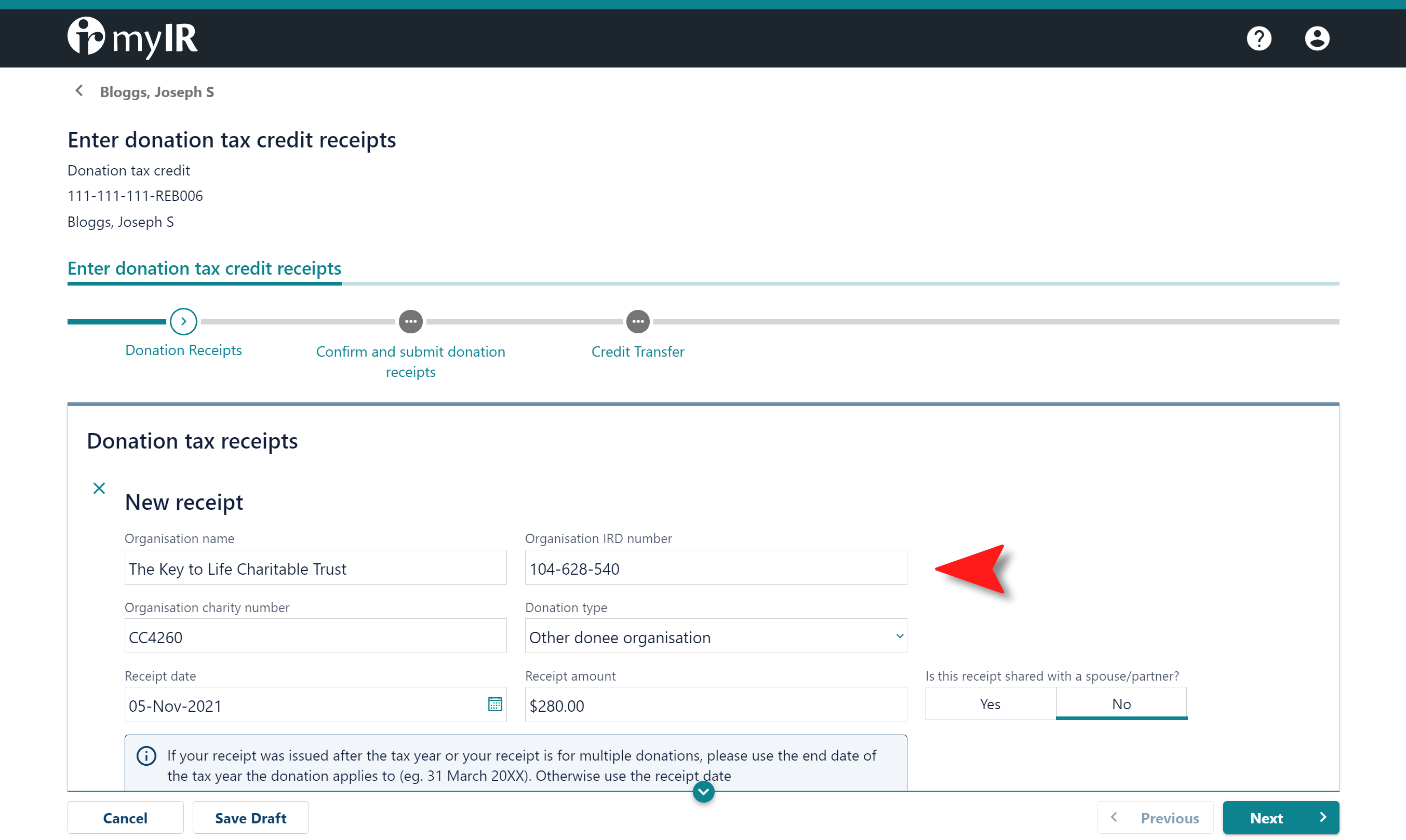Viewport: 1406px width, 840px height.
Task: Click the Previous button
Action: pyautogui.click(x=1155, y=818)
